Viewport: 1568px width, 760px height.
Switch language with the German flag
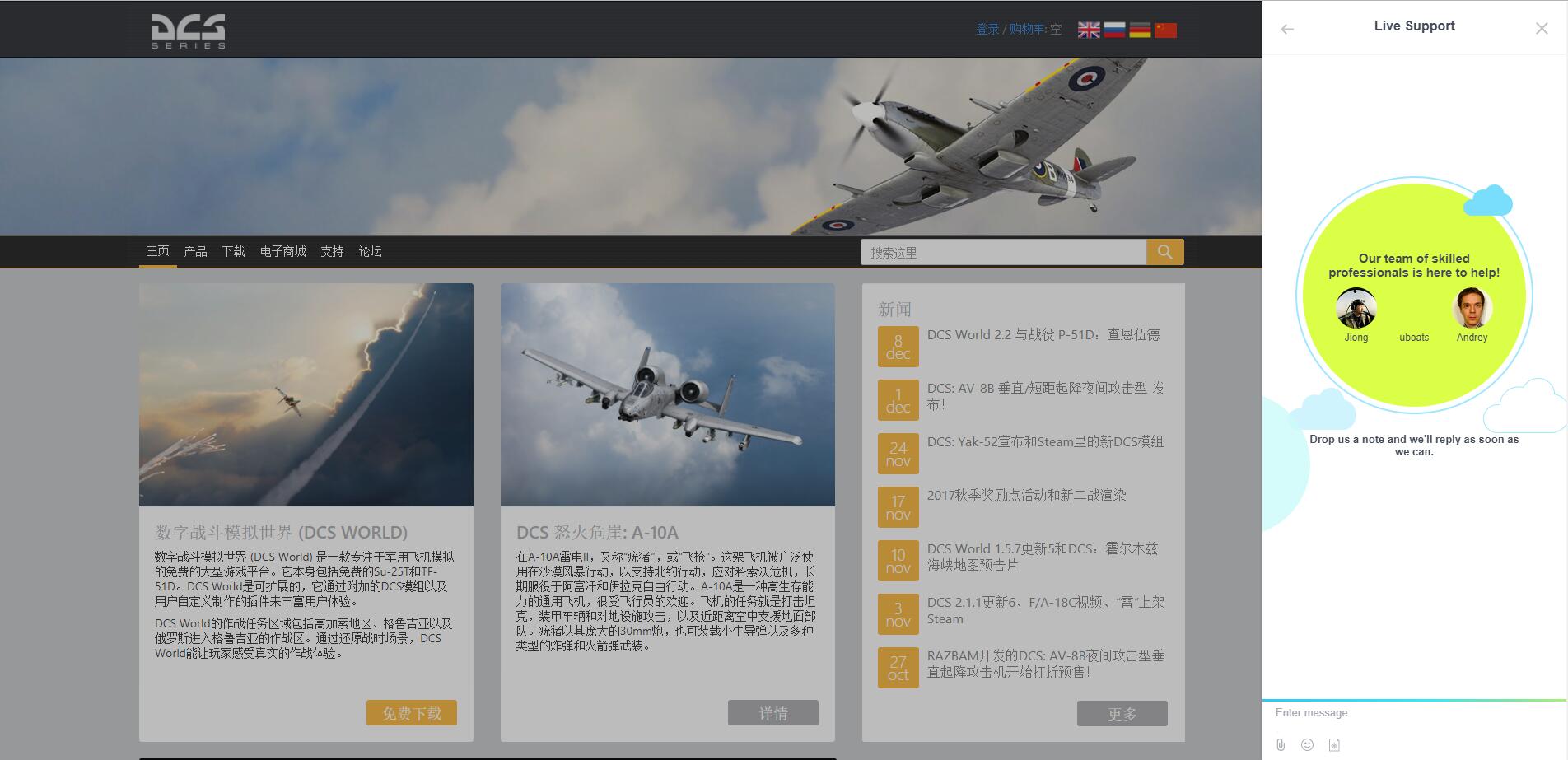click(x=1140, y=30)
